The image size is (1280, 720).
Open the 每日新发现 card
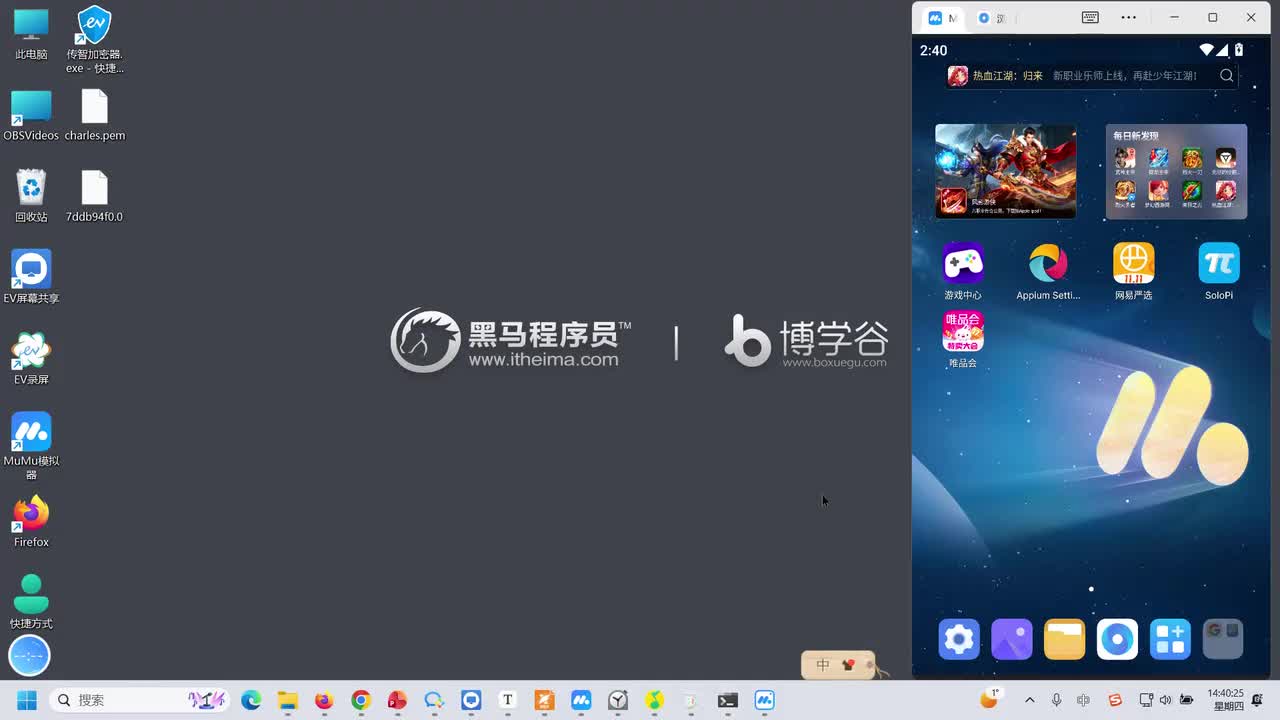[1176, 171]
